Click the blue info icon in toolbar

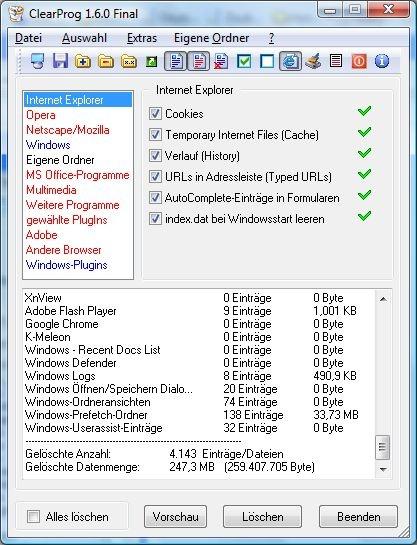coord(382,61)
